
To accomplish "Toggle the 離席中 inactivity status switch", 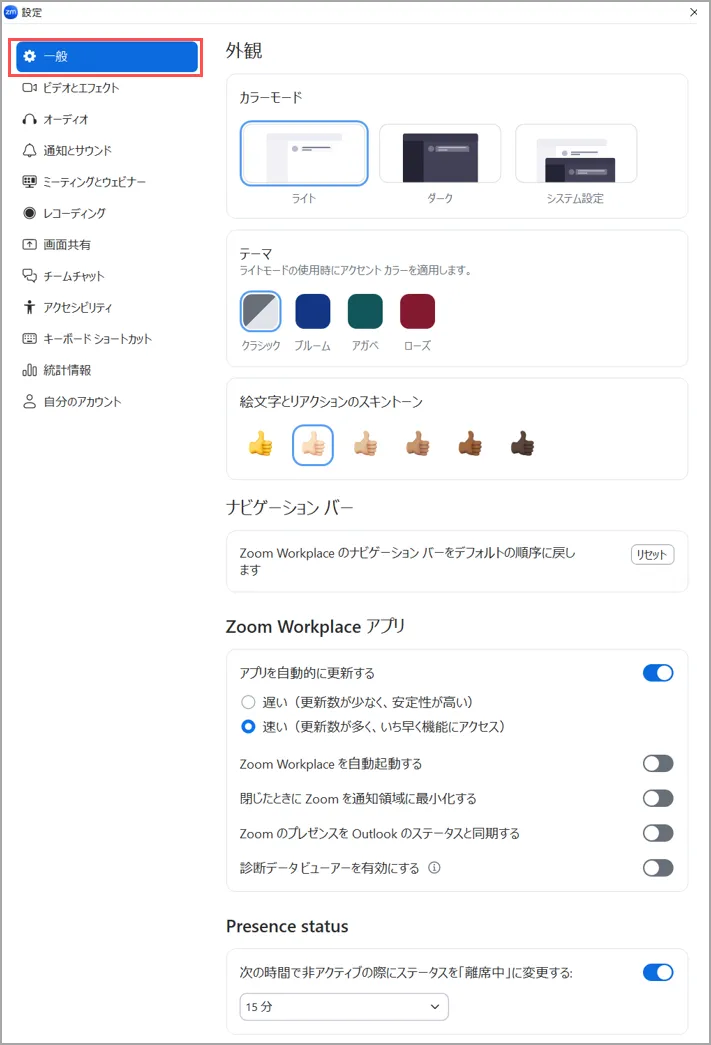I will pos(658,972).
